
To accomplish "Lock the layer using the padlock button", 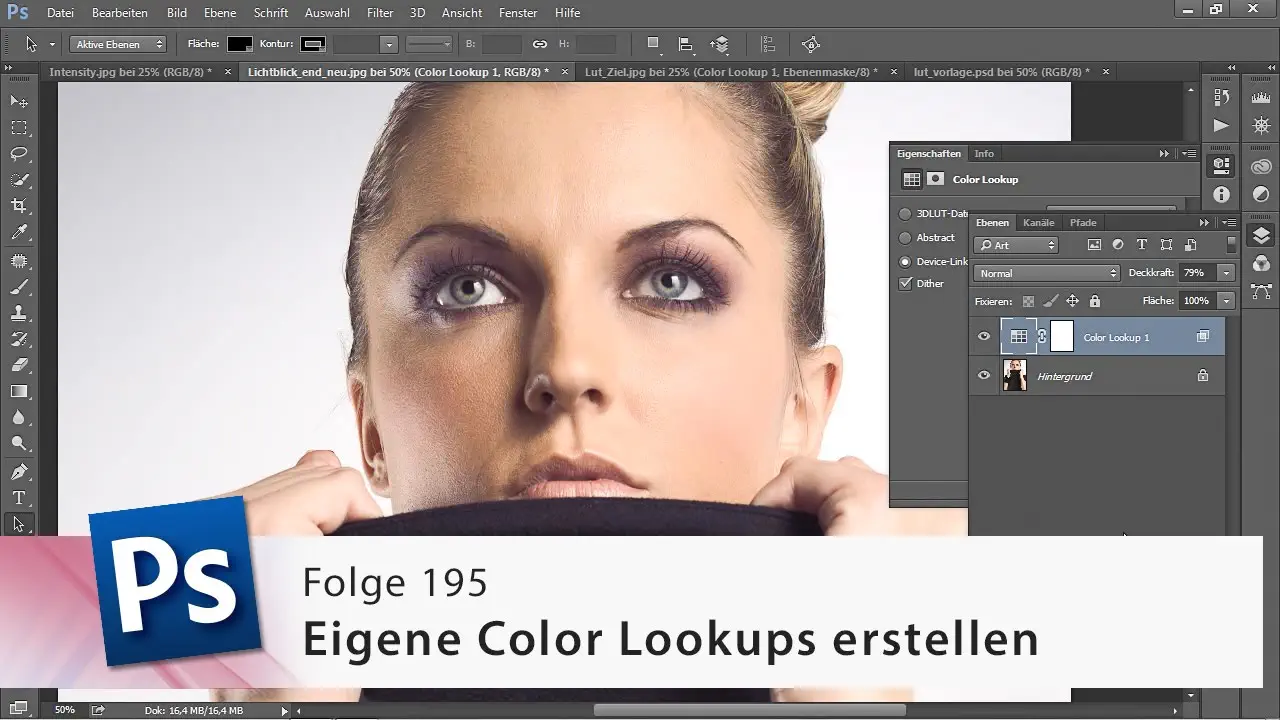I will pos(1095,301).
